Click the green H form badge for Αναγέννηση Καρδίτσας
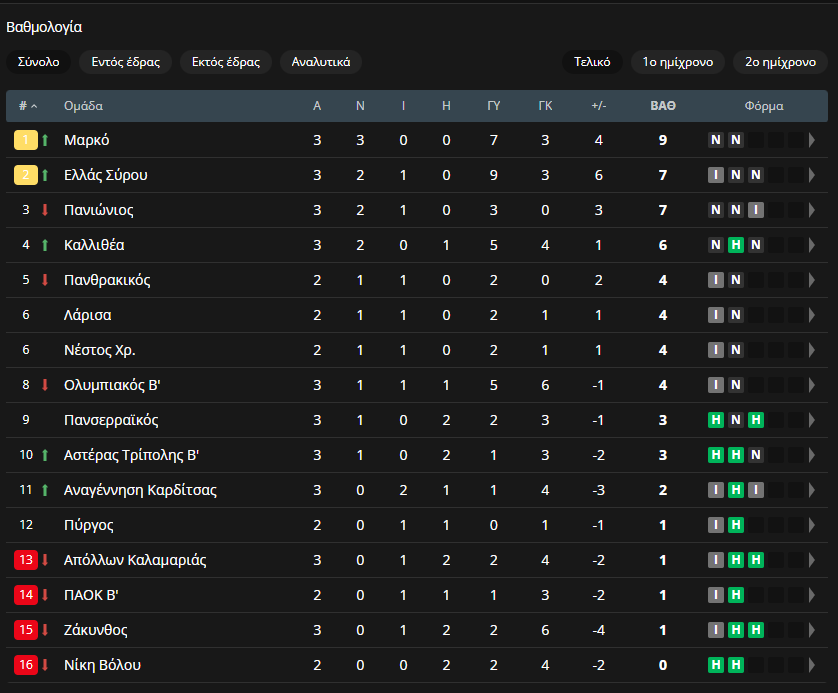This screenshot has height=693, width=838. pyautogui.click(x=736, y=490)
